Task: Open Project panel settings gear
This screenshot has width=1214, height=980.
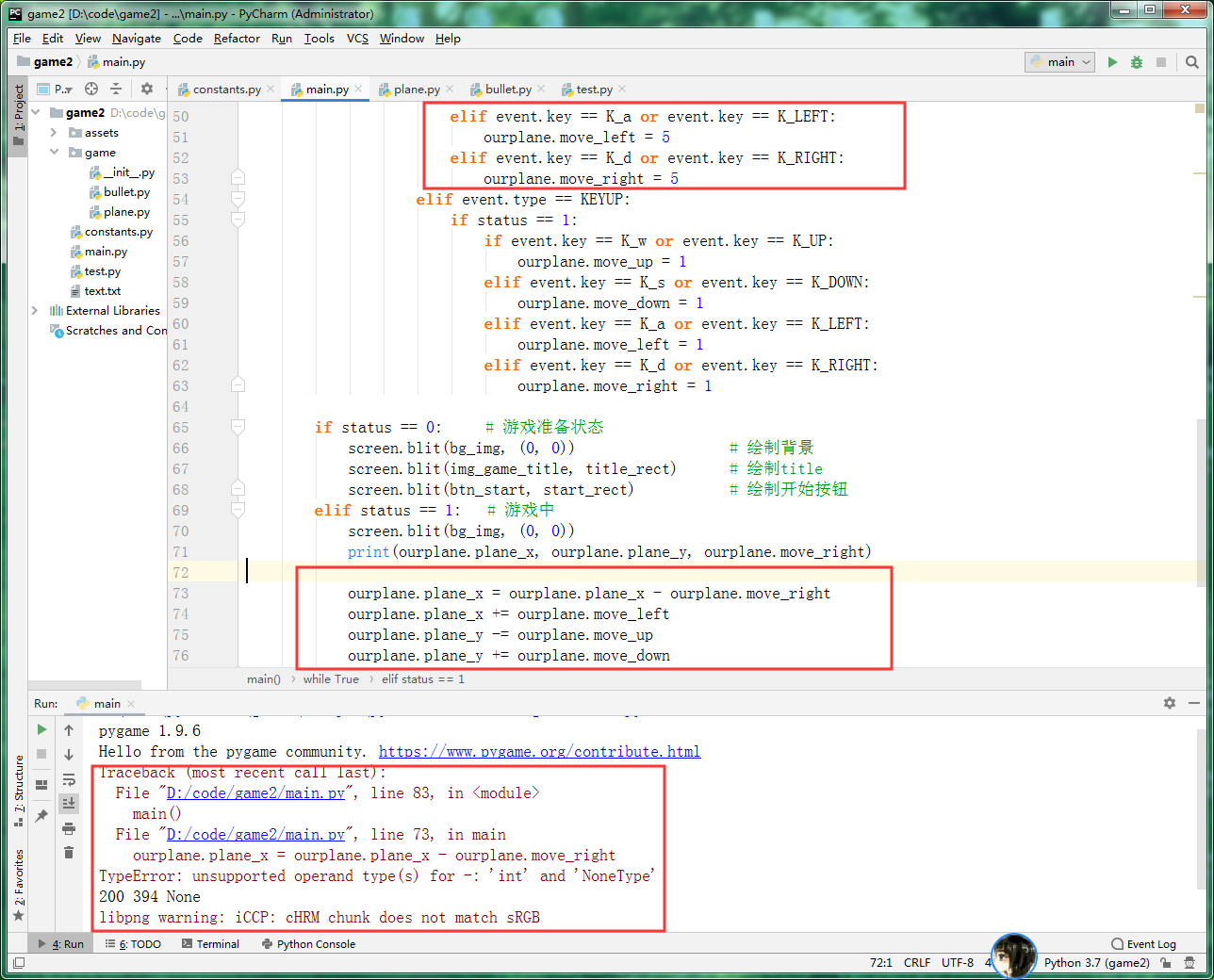Action: [x=147, y=89]
